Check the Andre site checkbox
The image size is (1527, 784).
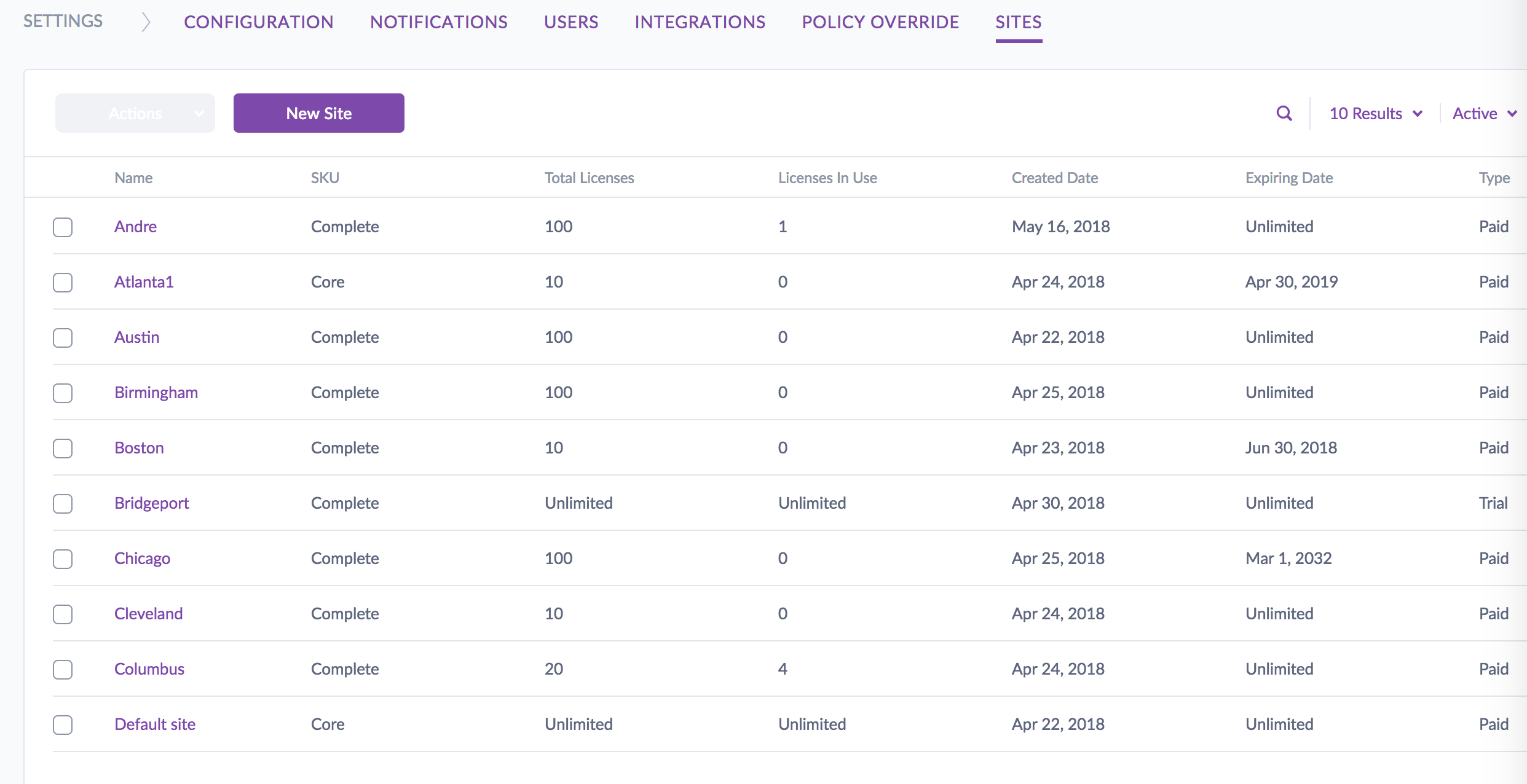coord(63,227)
